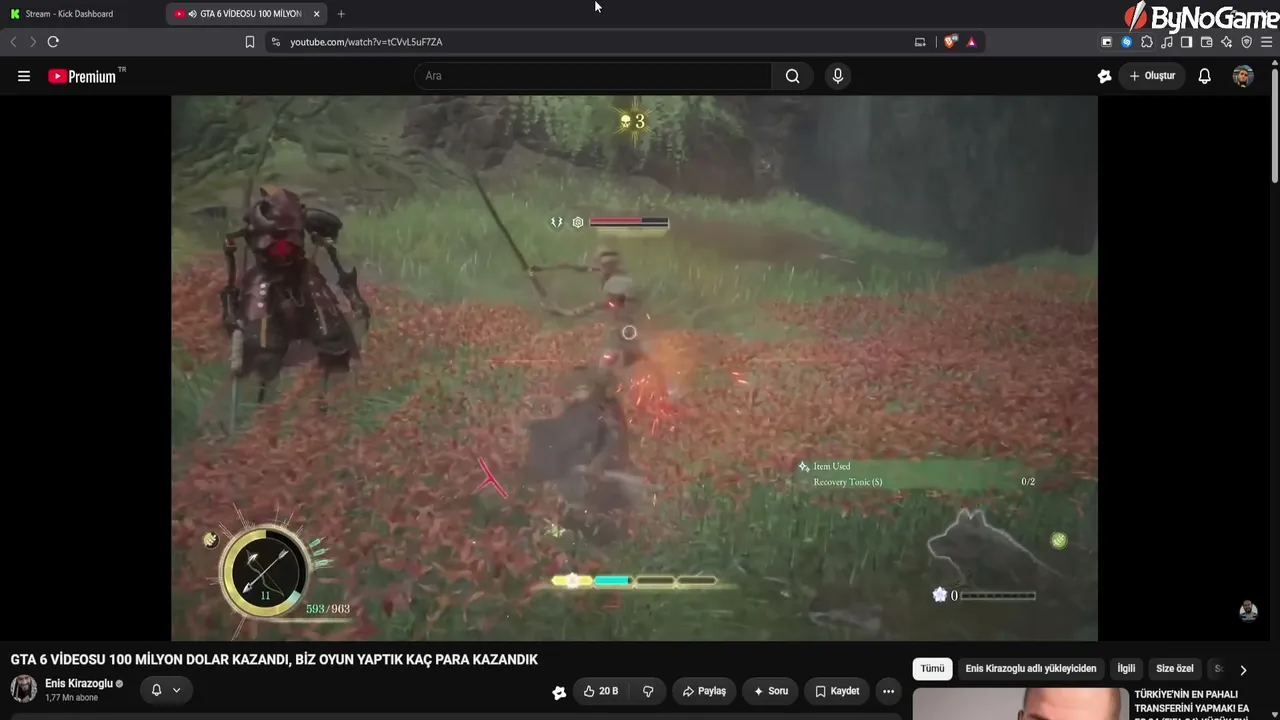
Task: Click the video title GTA 6 VİDEOSU 100 MİLYON
Action: click(274, 660)
